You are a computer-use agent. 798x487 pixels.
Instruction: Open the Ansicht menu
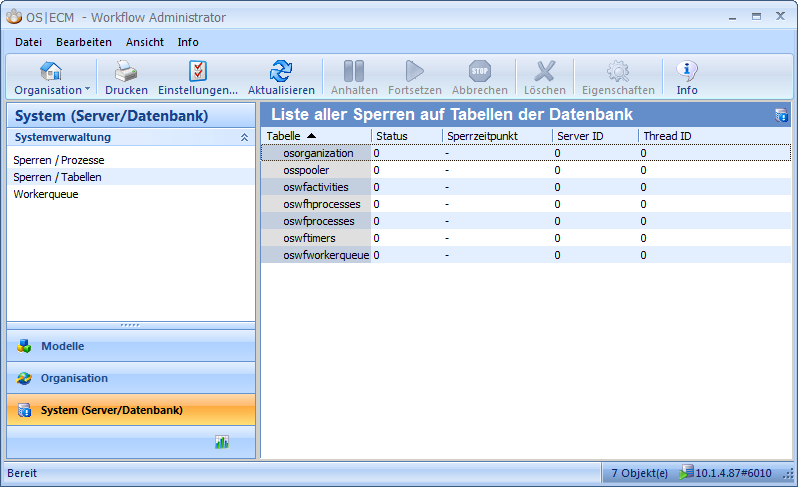[145, 42]
